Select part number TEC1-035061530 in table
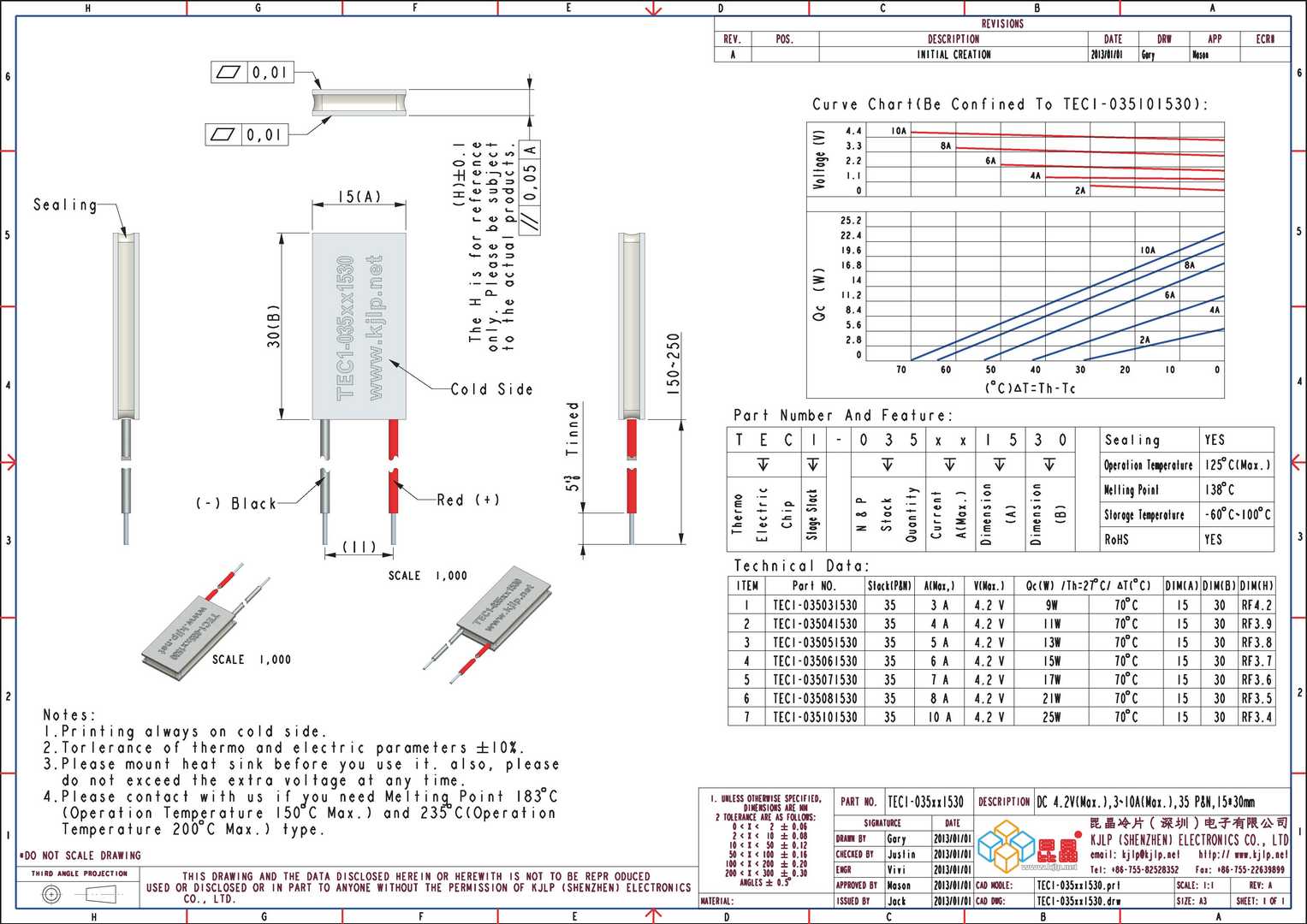1307x924 pixels. click(815, 661)
